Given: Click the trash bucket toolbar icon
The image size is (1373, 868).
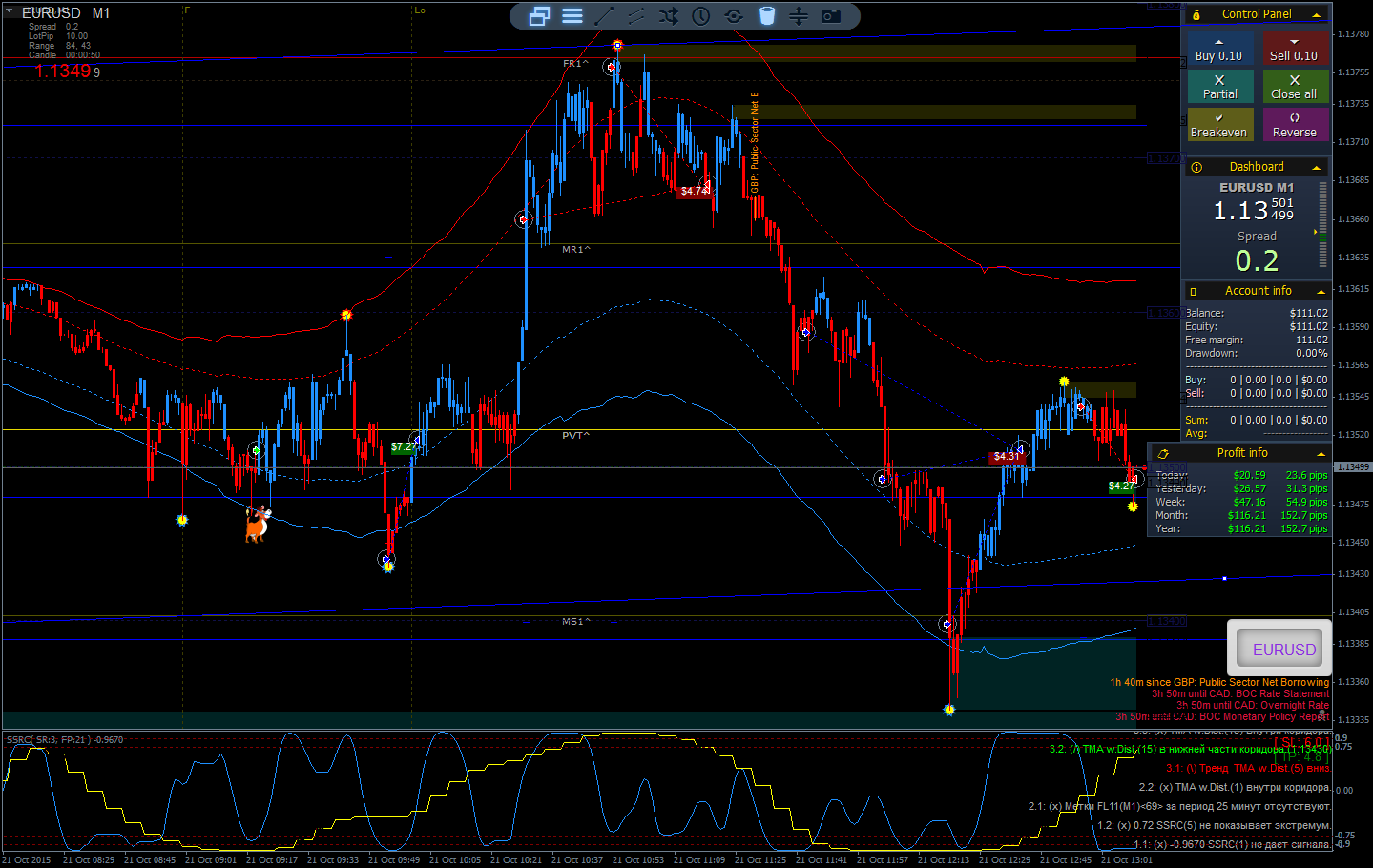Looking at the screenshot, I should [x=767, y=16].
